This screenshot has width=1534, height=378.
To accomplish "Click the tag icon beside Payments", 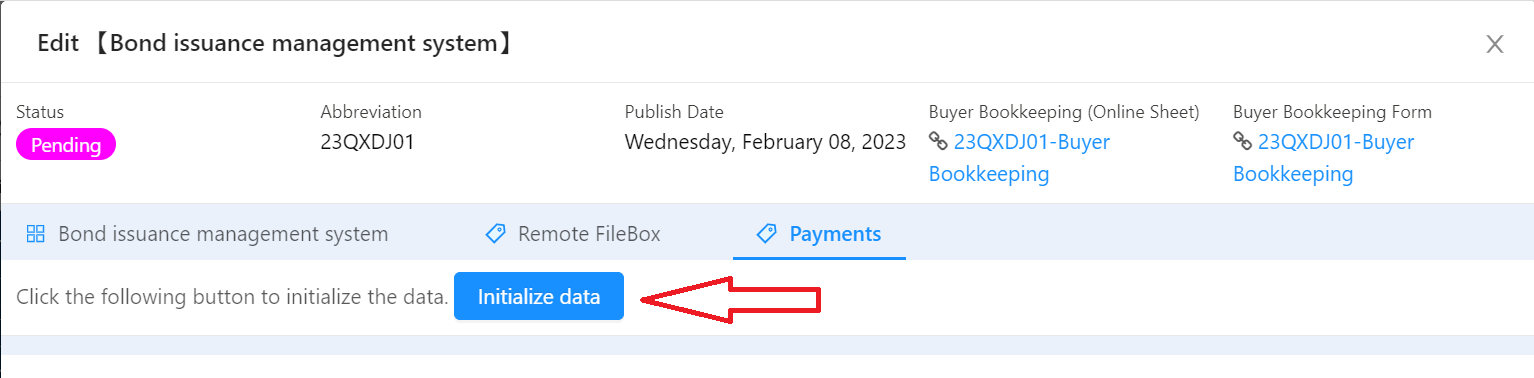I will 767,234.
